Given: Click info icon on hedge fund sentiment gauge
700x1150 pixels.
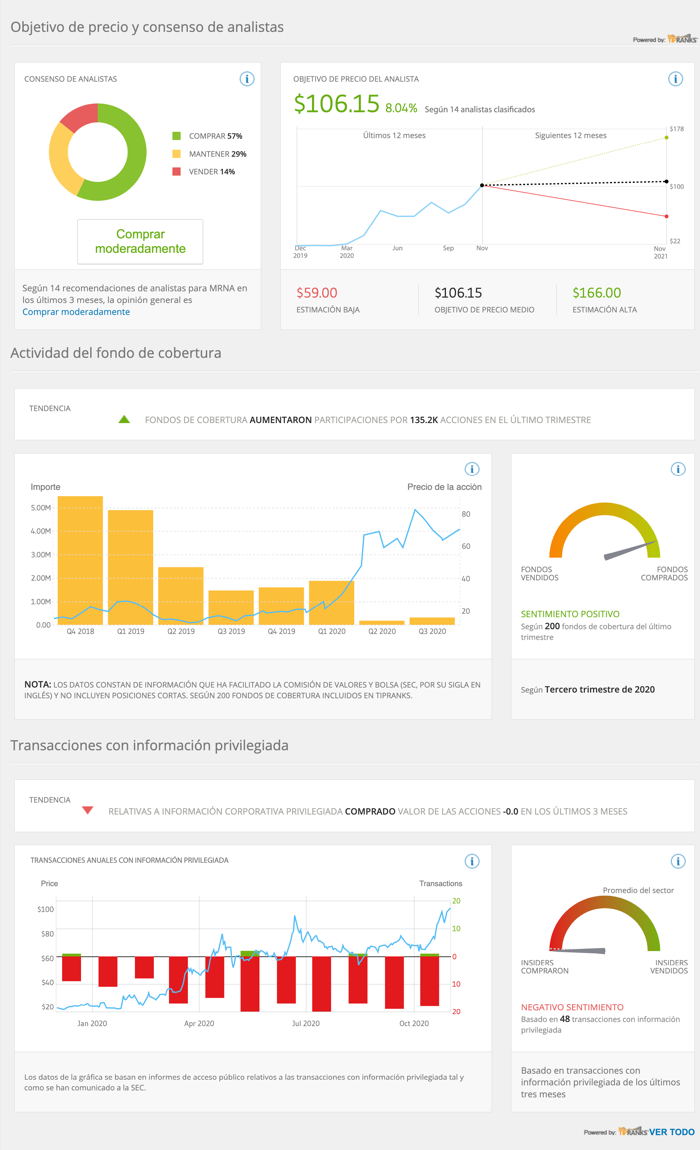Looking at the screenshot, I should 678,469.
